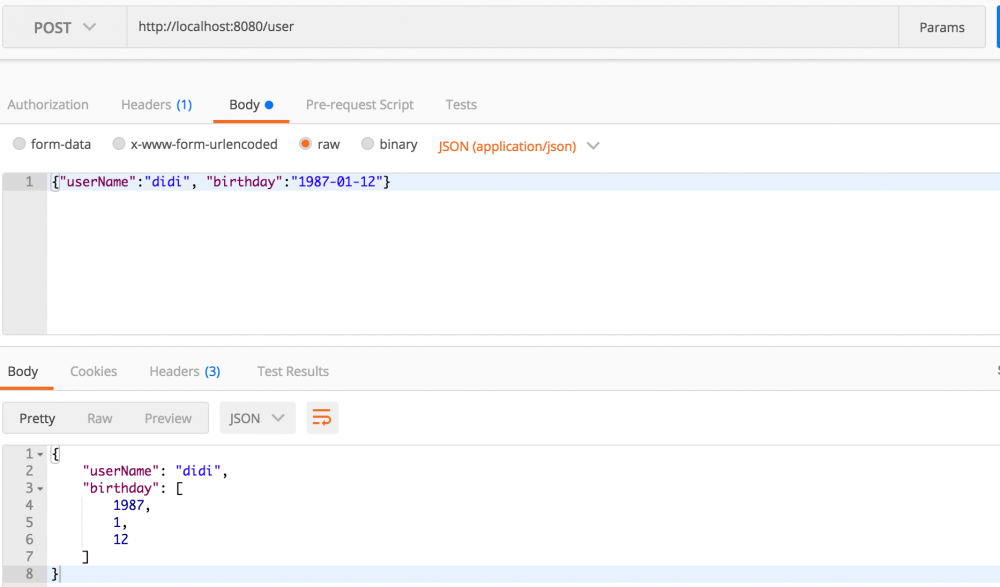The height and width of the screenshot is (587, 1000).
Task: Go to the Tests tab
Action: 461,105
